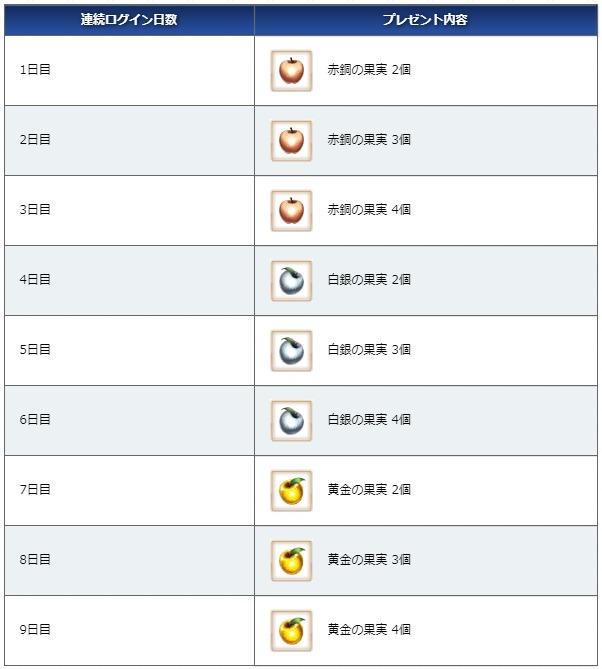Click the 1日目 cell
Viewport: 602px width, 669px height.
coord(129,70)
